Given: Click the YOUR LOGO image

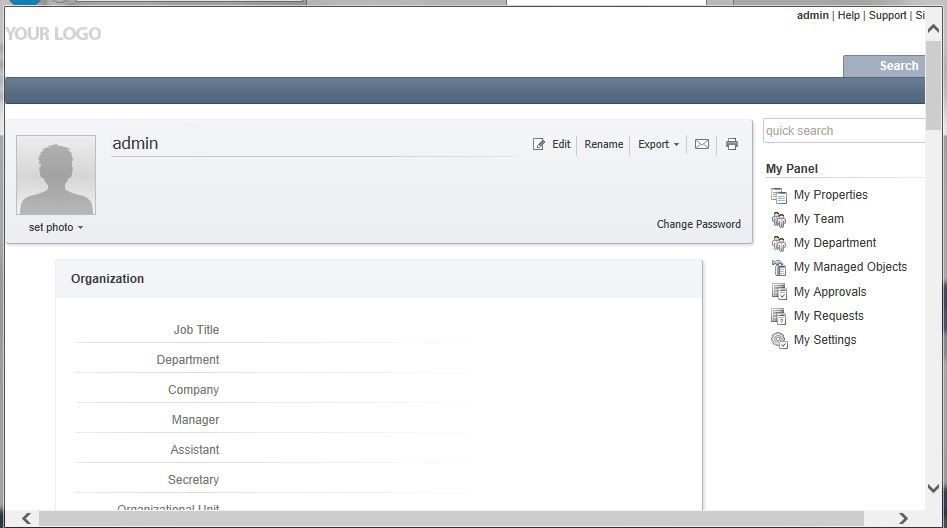Looking at the screenshot, I should [53, 33].
